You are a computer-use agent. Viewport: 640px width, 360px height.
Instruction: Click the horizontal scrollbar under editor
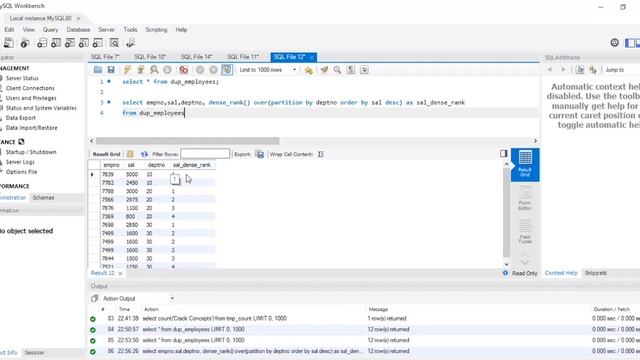click(188, 141)
